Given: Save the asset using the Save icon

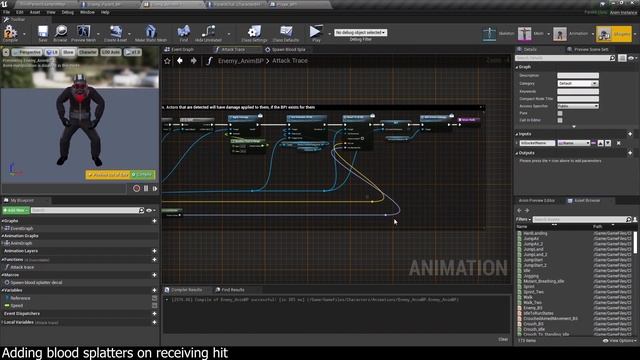Looking at the screenshot, I should click(42, 32).
